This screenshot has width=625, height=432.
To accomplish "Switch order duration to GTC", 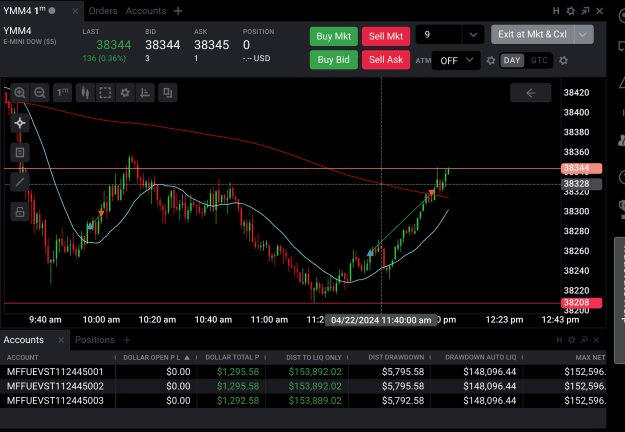I will coord(539,61).
